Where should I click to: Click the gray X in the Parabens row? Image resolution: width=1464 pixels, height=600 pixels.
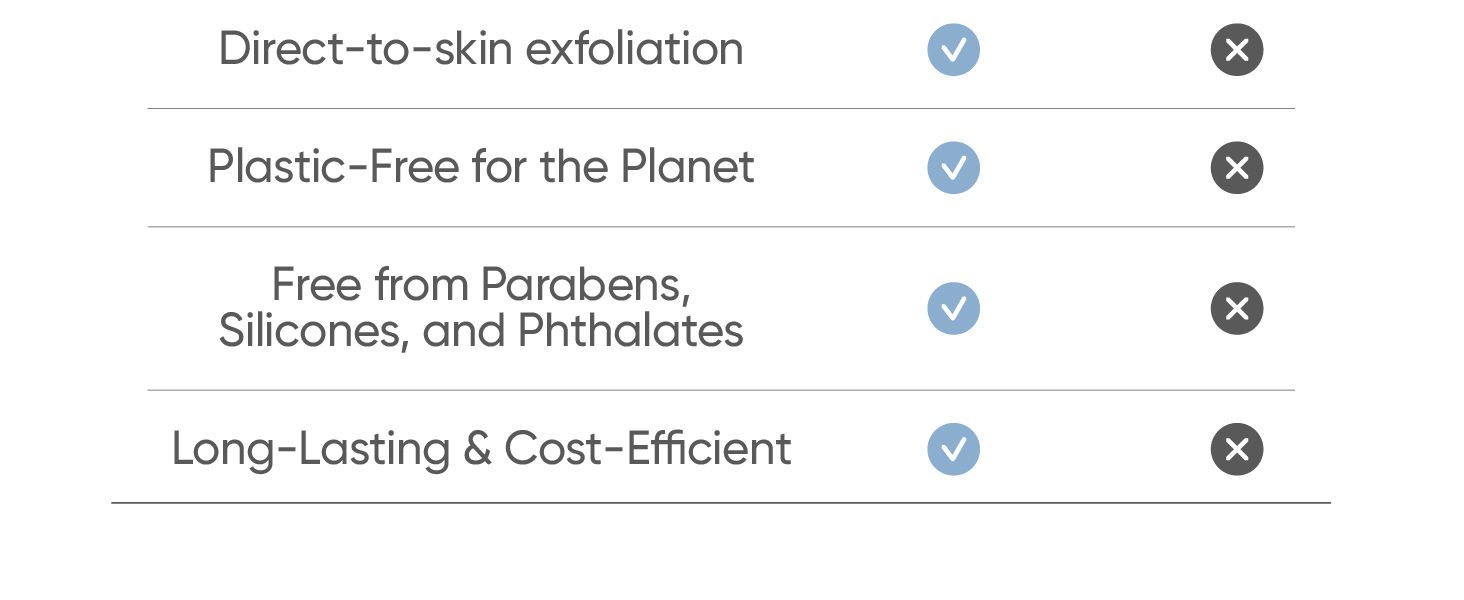pos(1237,308)
